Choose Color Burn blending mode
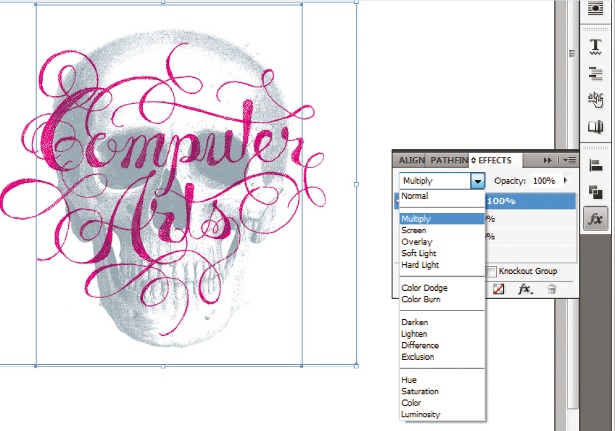This screenshot has height=431, width=615. click(442, 299)
